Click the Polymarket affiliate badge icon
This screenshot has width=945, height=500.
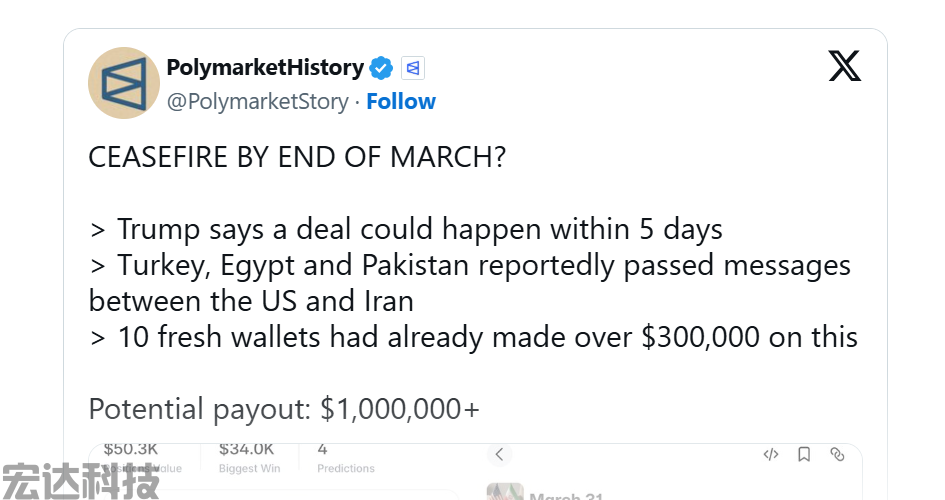click(414, 68)
